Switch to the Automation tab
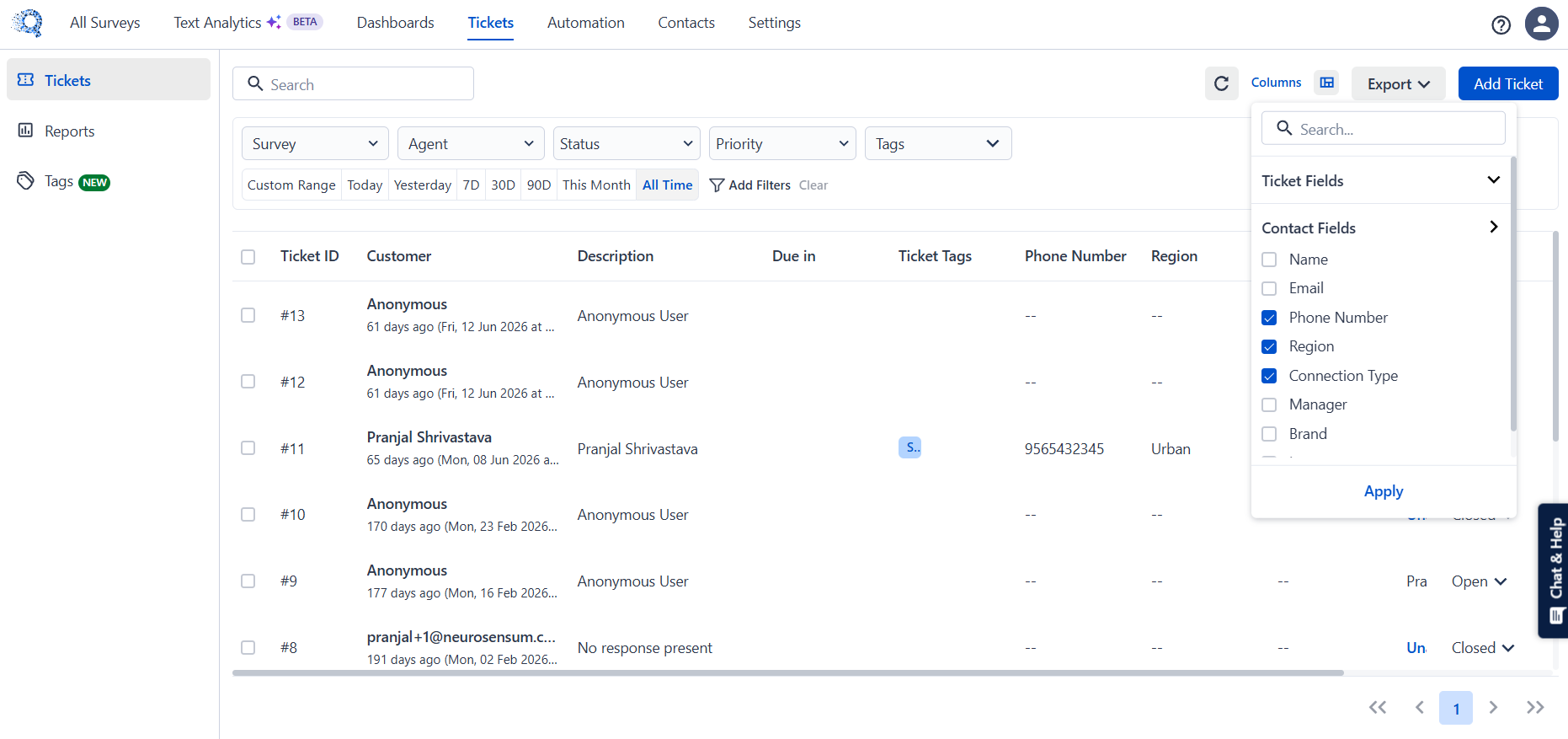 click(586, 23)
